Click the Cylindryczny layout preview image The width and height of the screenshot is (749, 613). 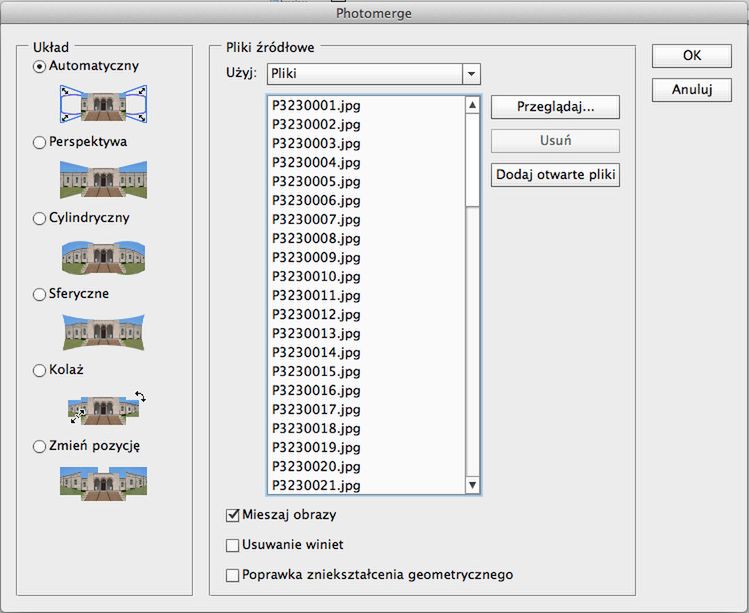click(103, 257)
